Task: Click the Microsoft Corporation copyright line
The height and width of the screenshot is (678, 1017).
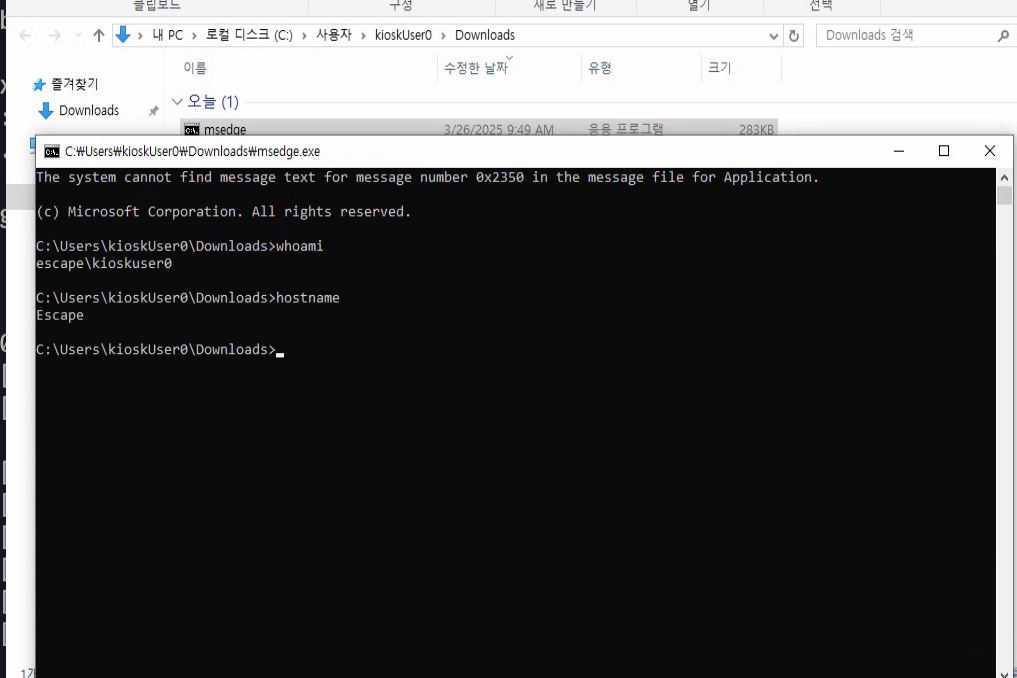Action: 224,212
